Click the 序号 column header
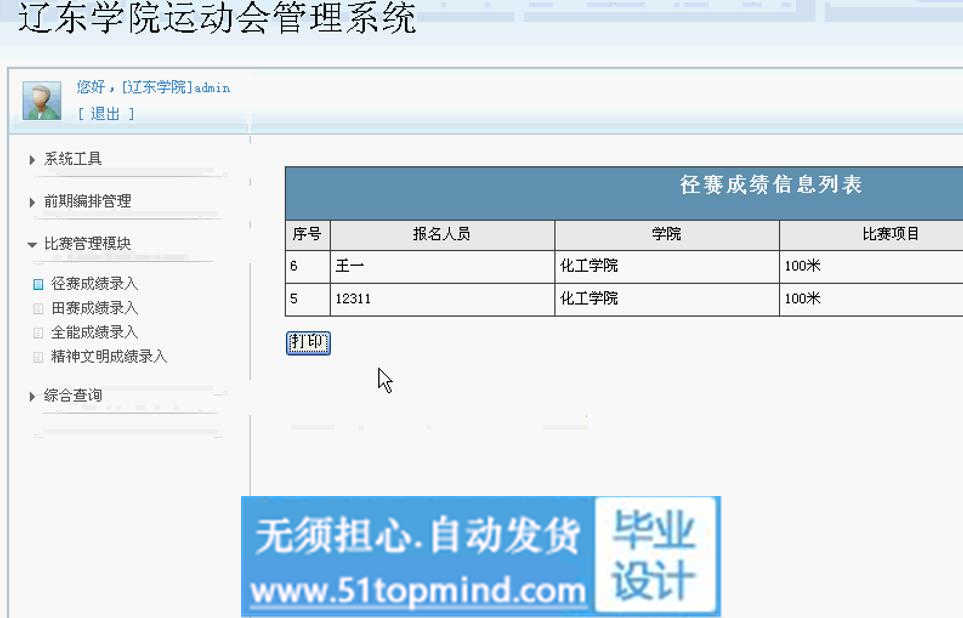 (308, 235)
